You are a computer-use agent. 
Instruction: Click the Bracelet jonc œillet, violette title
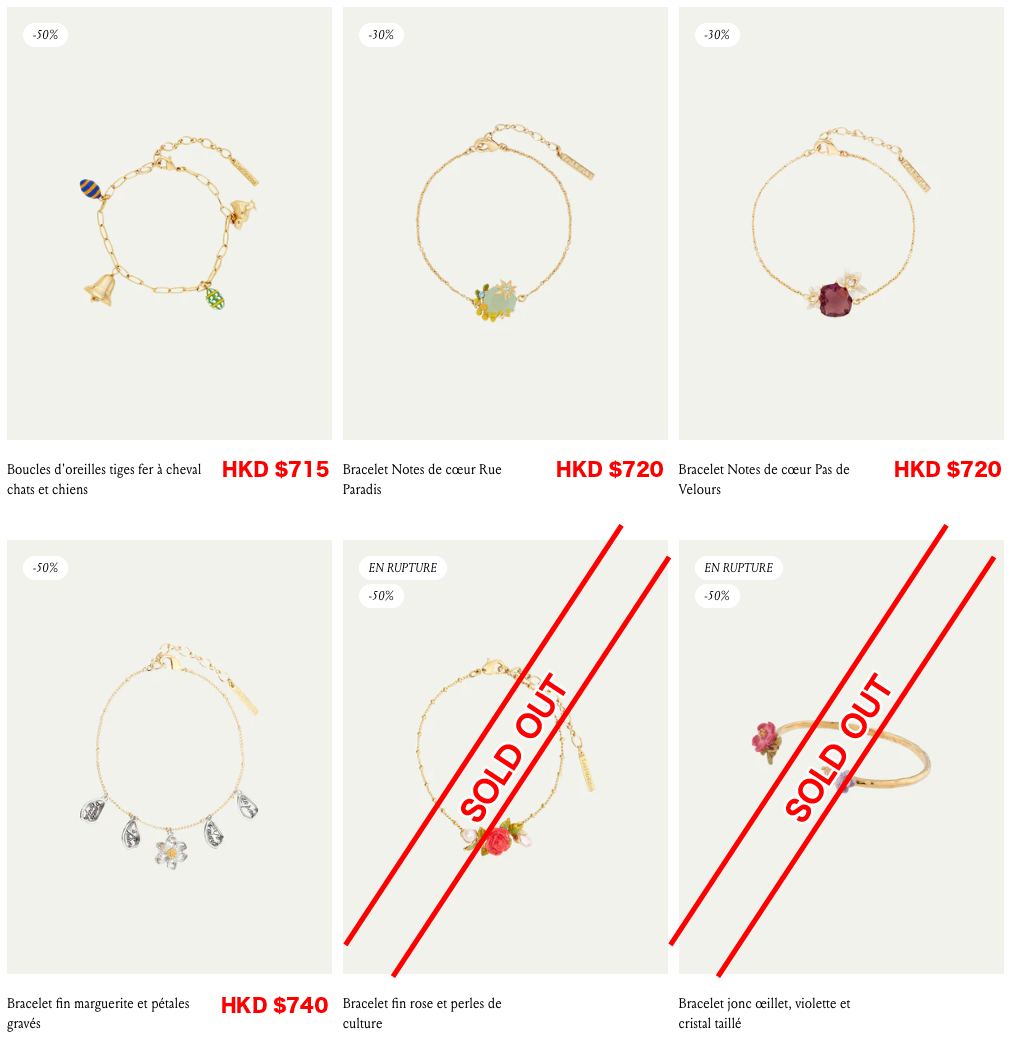click(x=764, y=1013)
